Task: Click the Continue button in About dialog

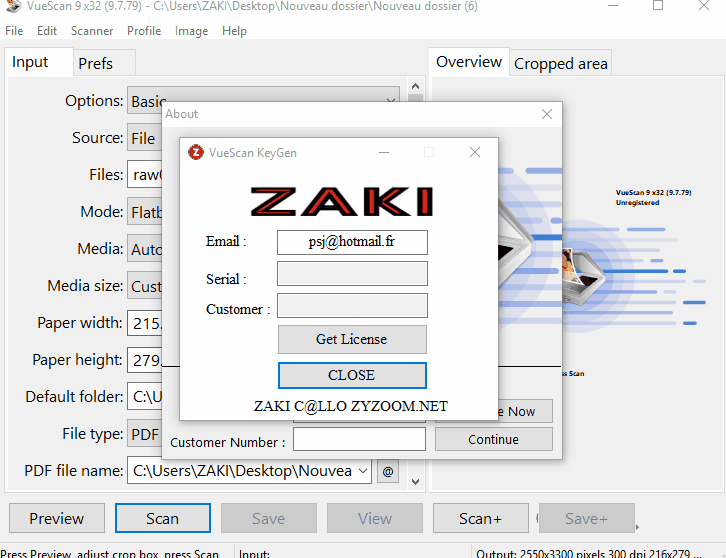Action: pos(494,439)
